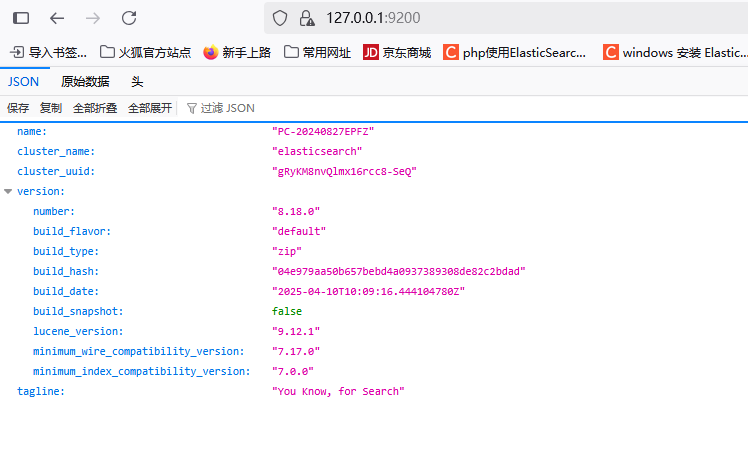The image size is (748, 466).
Task: Switch to the JSON tab
Action: pyautogui.click(x=23, y=82)
